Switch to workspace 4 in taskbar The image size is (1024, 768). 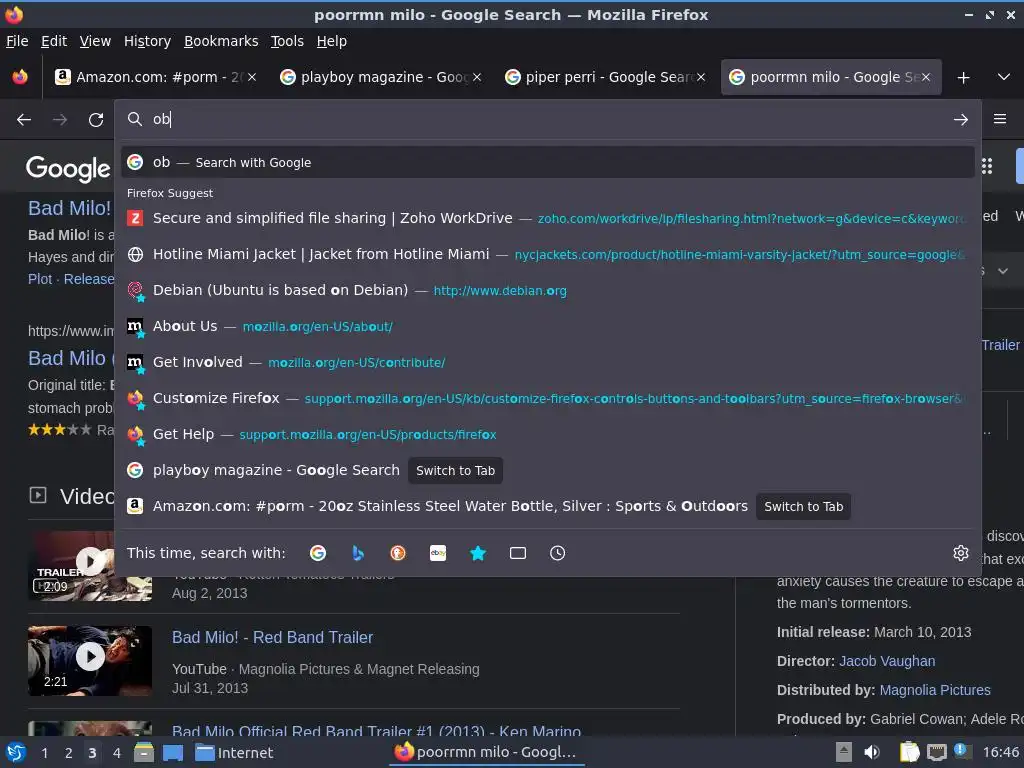(116, 753)
